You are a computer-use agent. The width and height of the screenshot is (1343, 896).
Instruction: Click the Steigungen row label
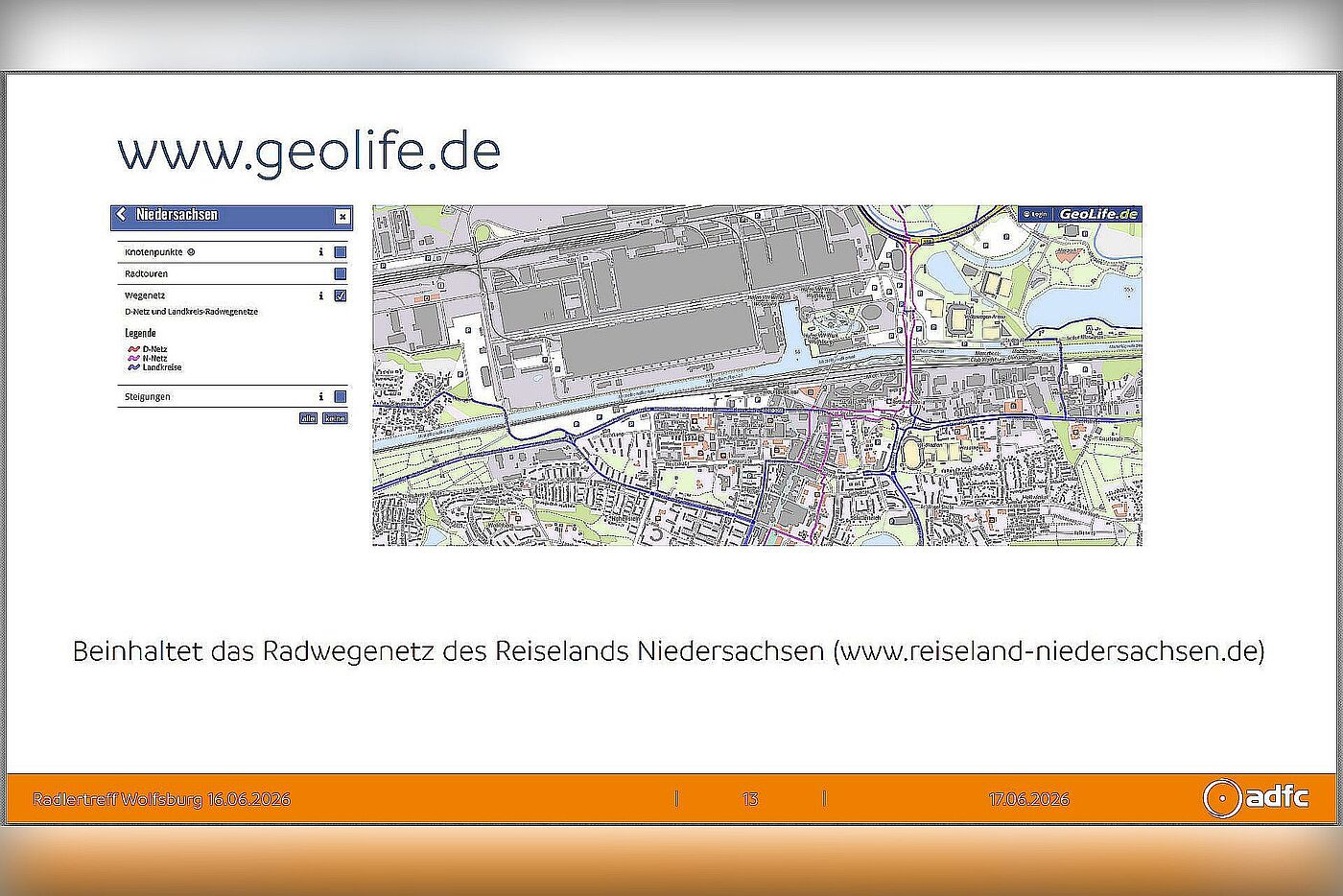tap(147, 396)
